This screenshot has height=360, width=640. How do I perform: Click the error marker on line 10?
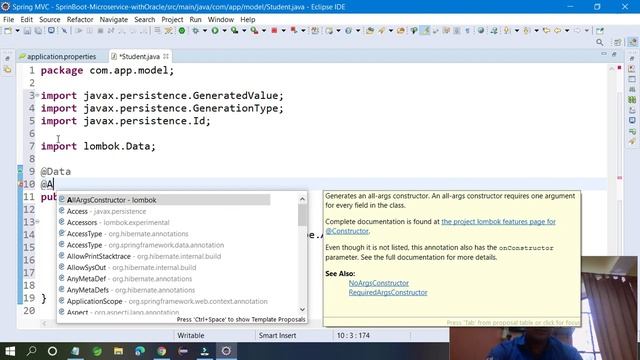(20, 184)
